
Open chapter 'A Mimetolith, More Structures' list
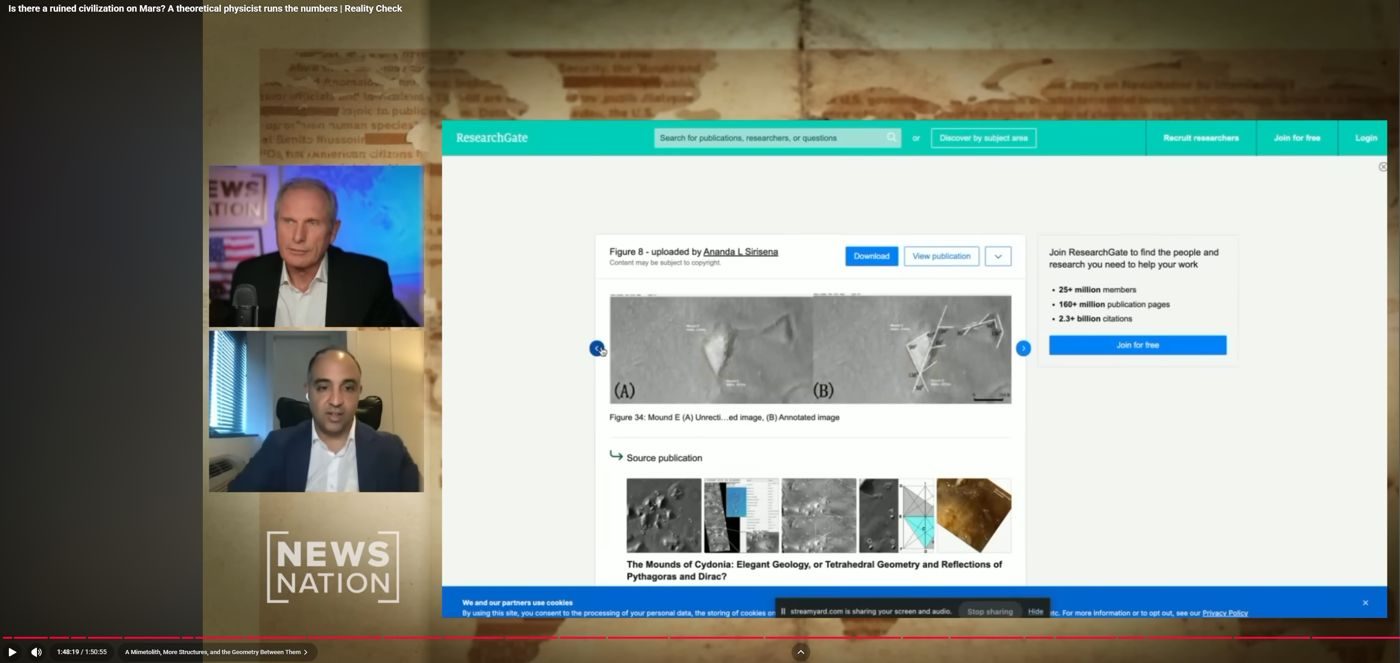pos(217,652)
